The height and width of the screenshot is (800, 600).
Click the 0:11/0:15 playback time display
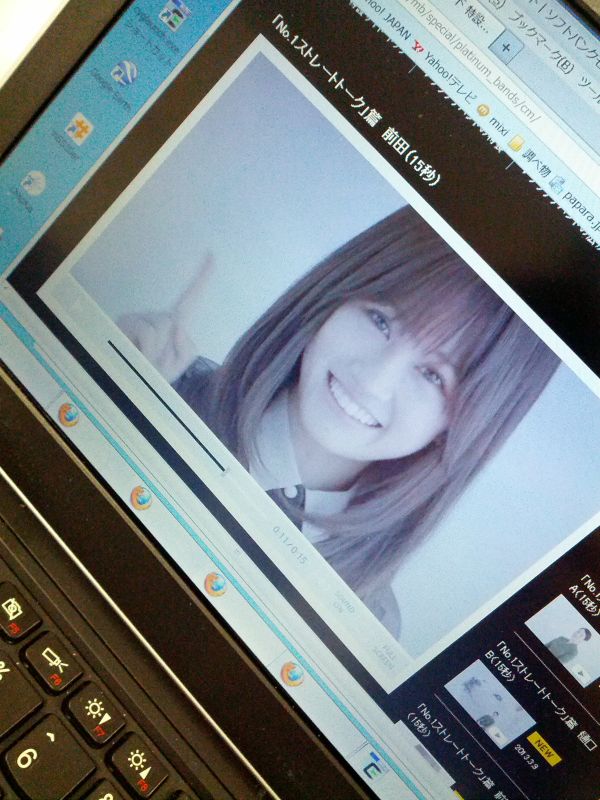(x=290, y=545)
